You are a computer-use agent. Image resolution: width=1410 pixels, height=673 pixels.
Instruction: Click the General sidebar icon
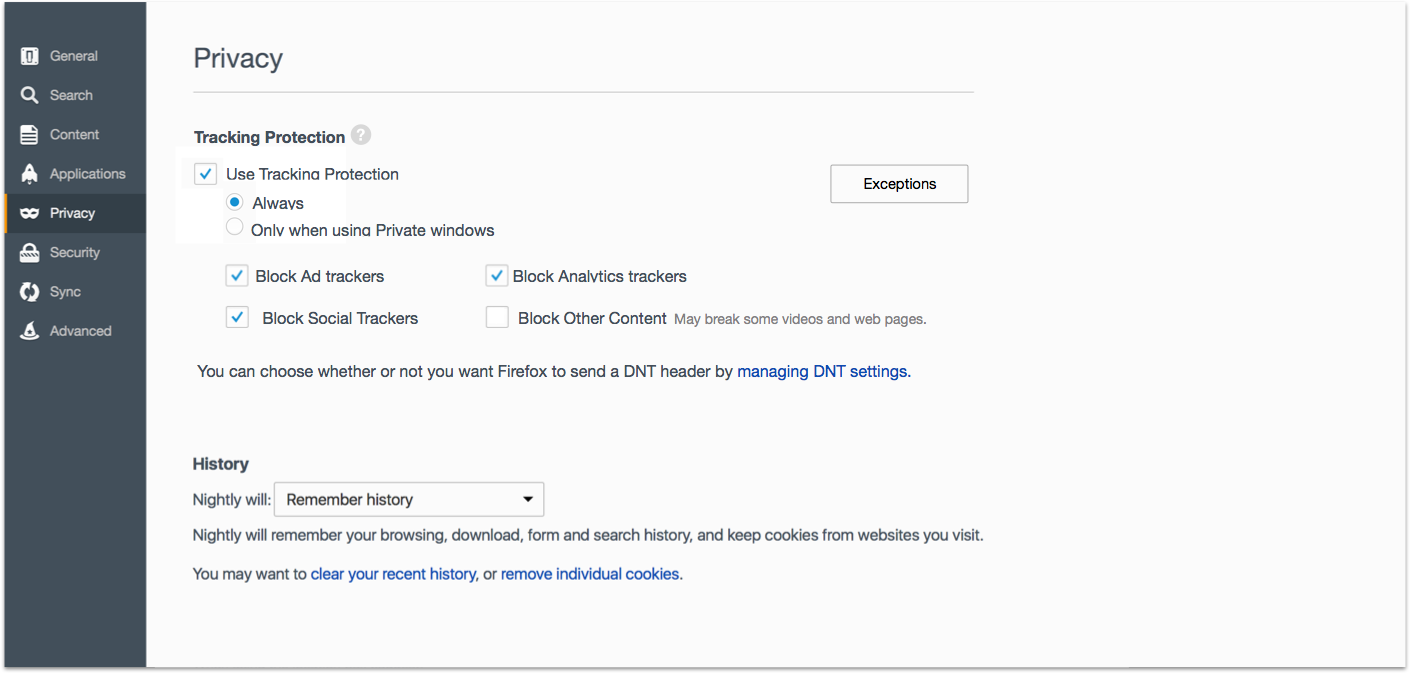[x=30, y=56]
